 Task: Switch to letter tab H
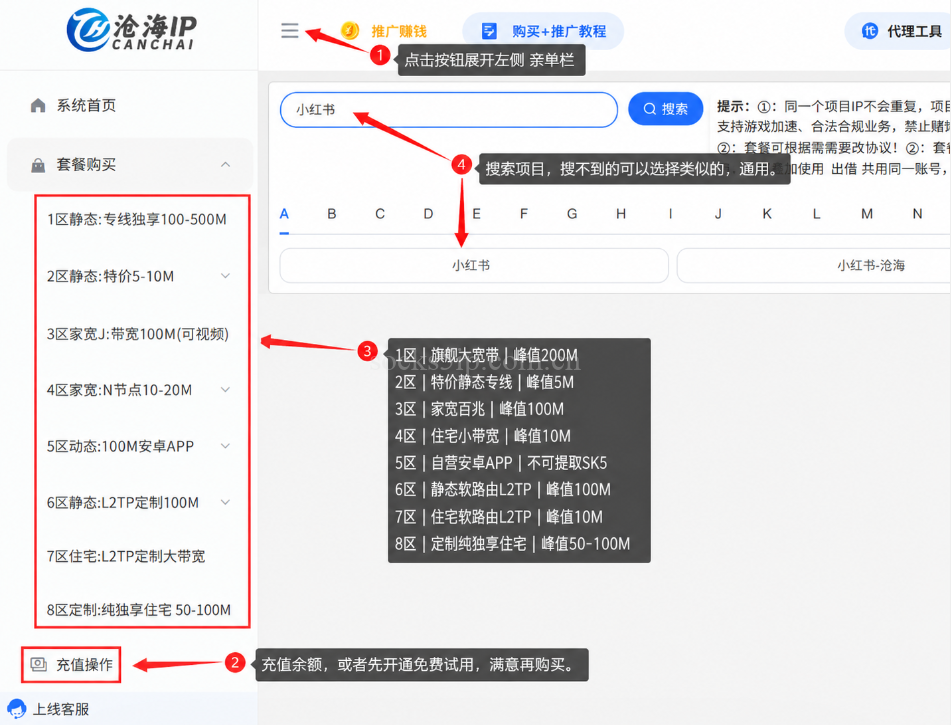coord(621,214)
